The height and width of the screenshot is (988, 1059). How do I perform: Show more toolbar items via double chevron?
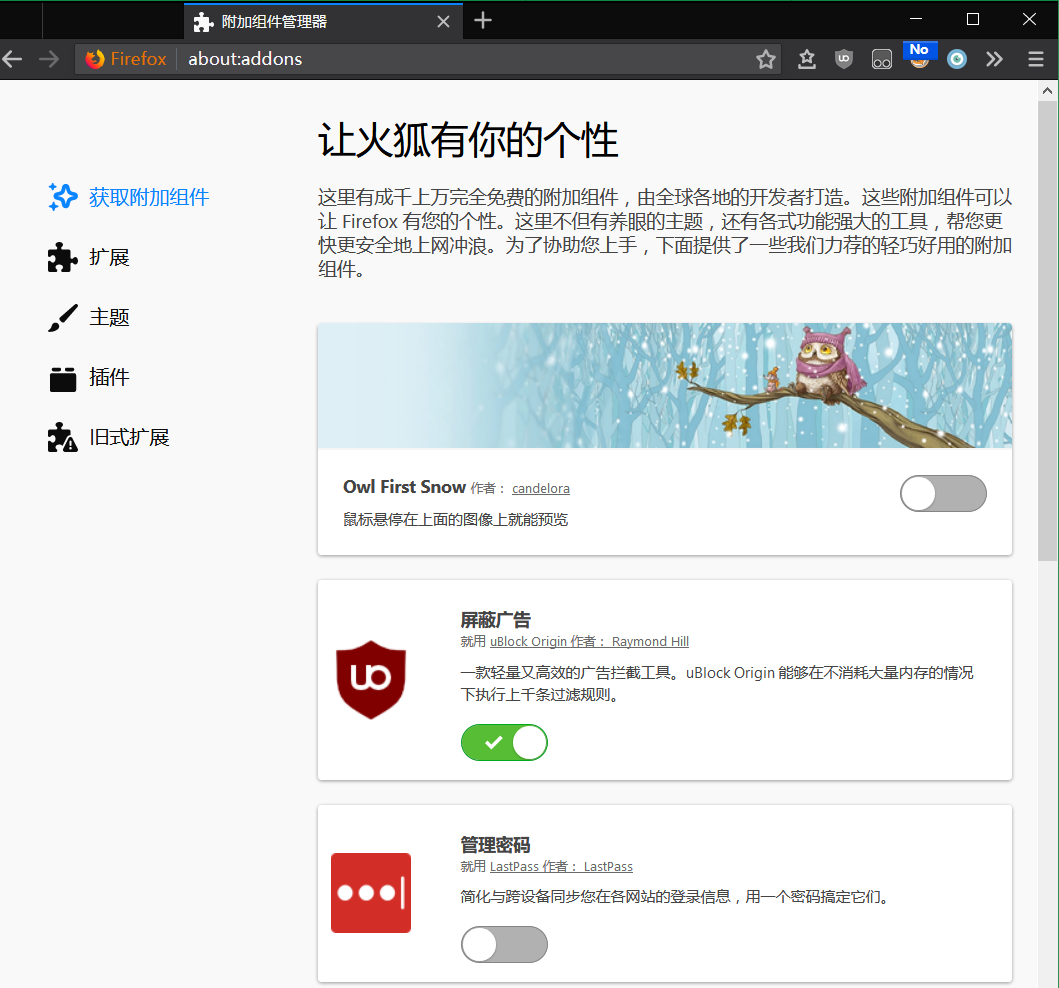(994, 59)
